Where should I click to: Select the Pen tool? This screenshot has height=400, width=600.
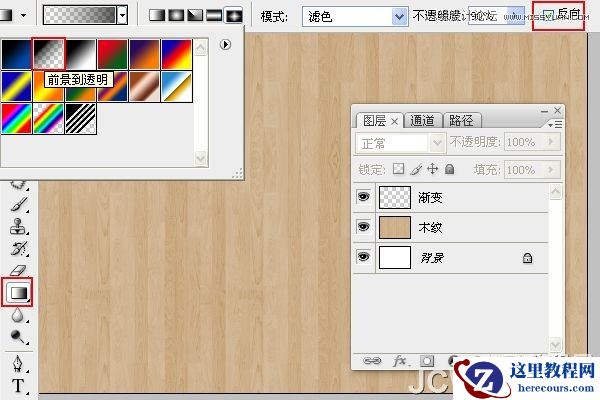point(17,364)
